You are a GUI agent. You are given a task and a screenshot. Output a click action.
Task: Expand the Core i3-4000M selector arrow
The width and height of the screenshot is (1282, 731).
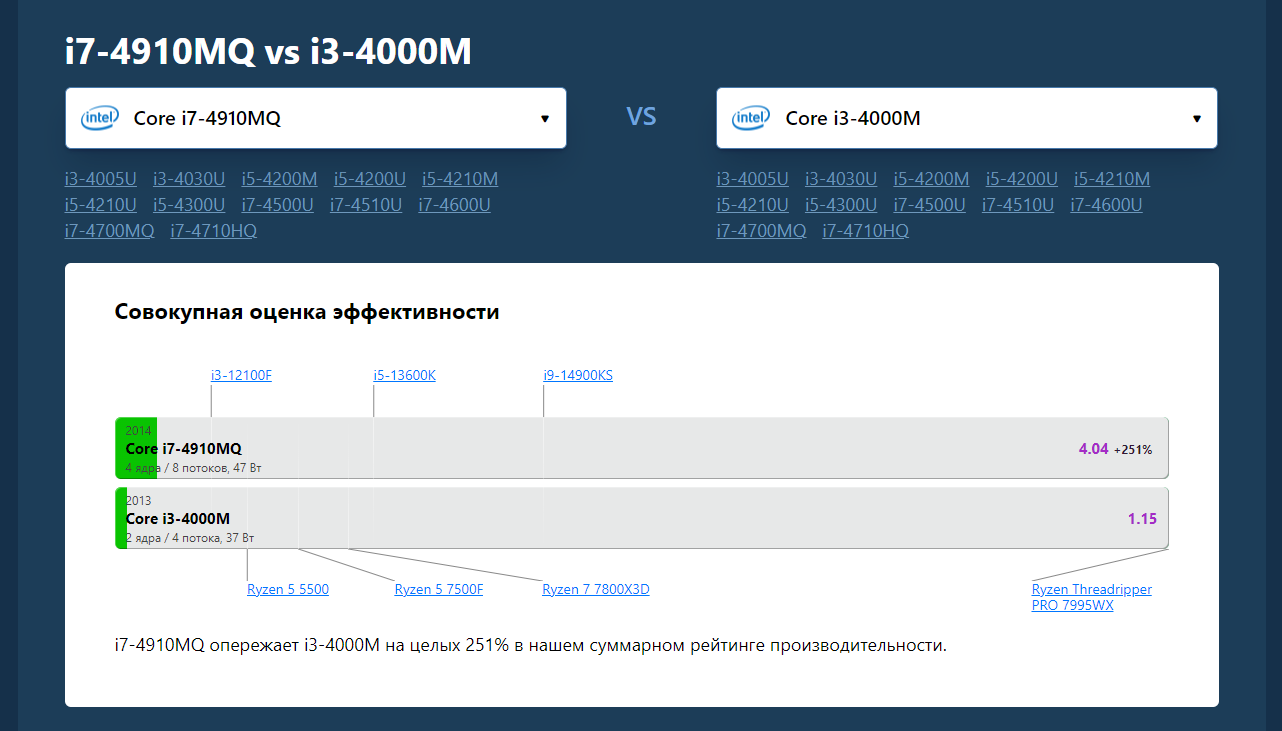pos(1197,118)
